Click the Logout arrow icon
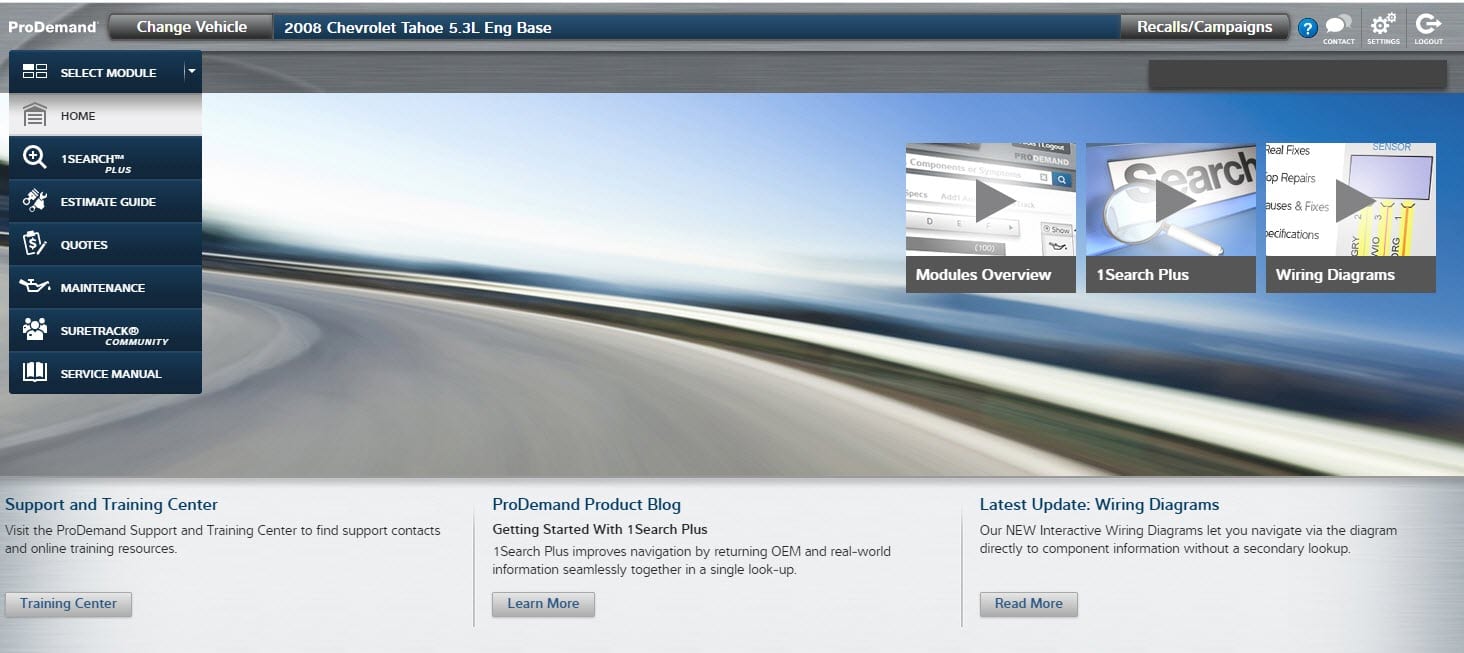The image size is (1464, 653). pos(1428,26)
